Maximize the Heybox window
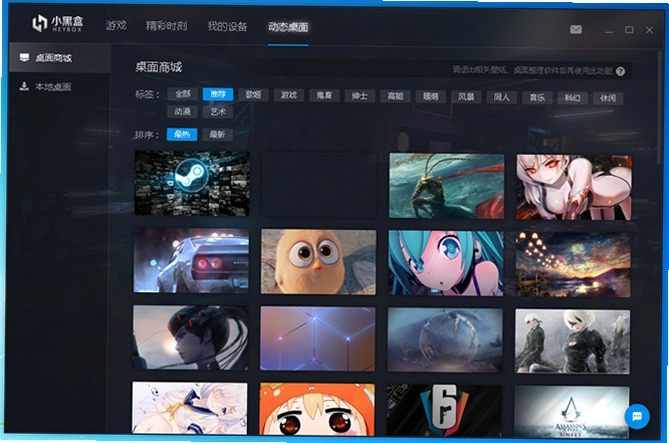Viewport: 669px width, 443px height. pyautogui.click(x=629, y=29)
